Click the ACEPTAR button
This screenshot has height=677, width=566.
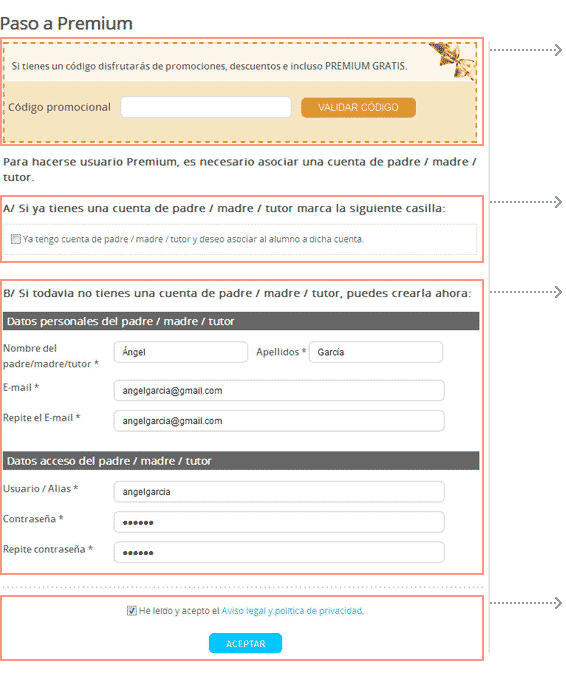(x=245, y=643)
